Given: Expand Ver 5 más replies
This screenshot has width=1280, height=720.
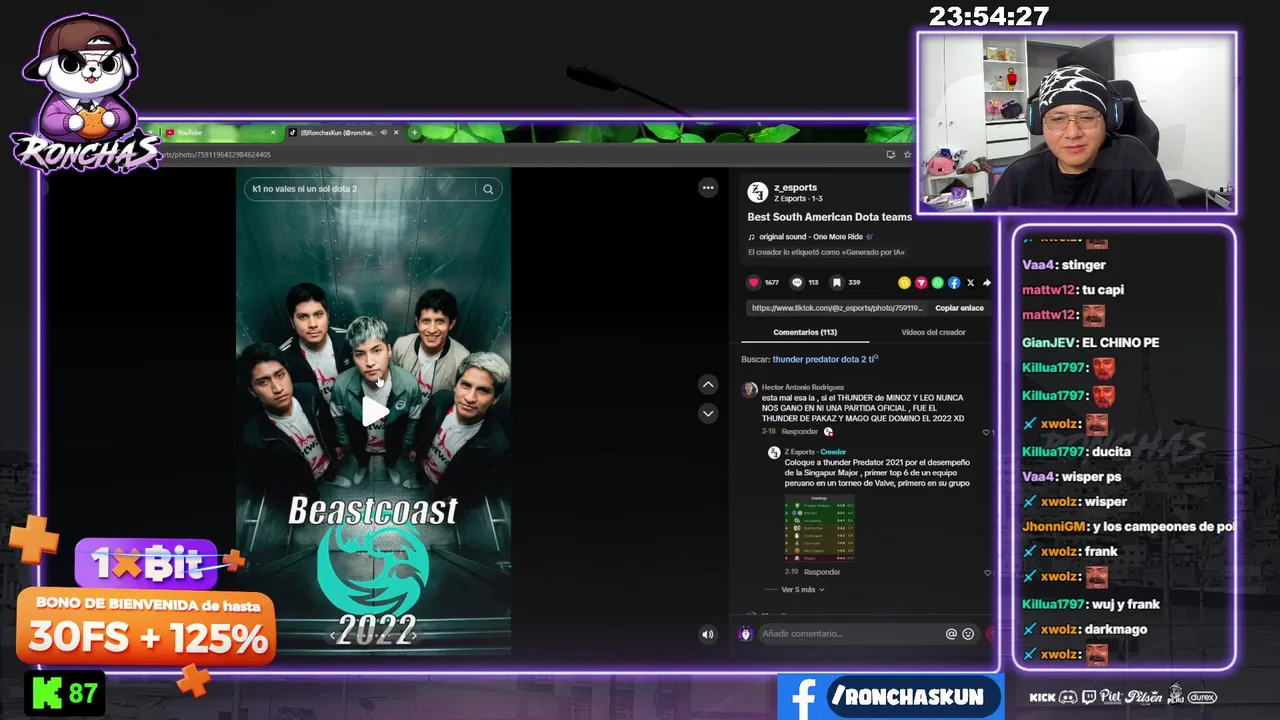Looking at the screenshot, I should (x=803, y=590).
